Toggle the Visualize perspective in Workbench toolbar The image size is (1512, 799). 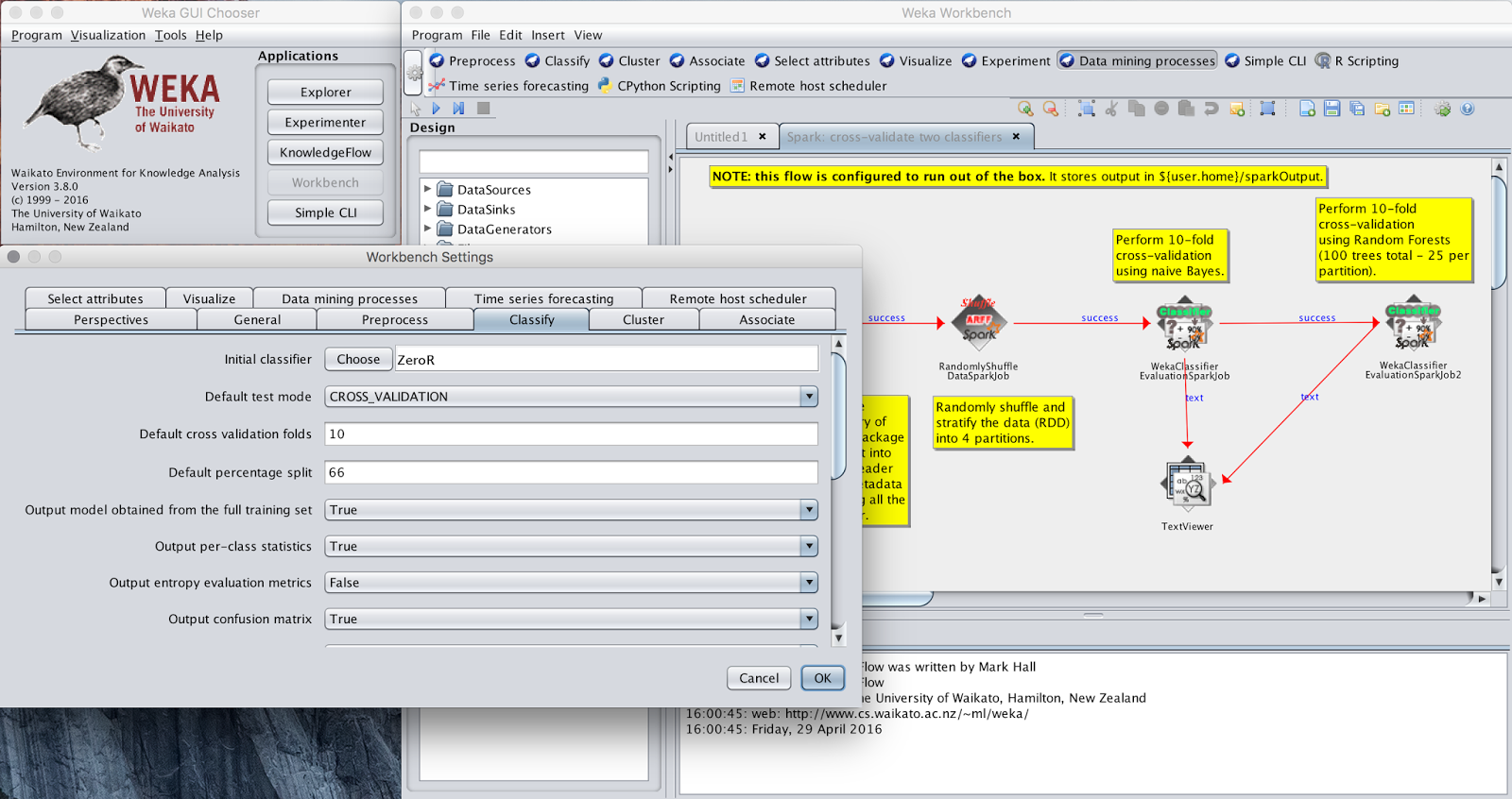click(915, 60)
